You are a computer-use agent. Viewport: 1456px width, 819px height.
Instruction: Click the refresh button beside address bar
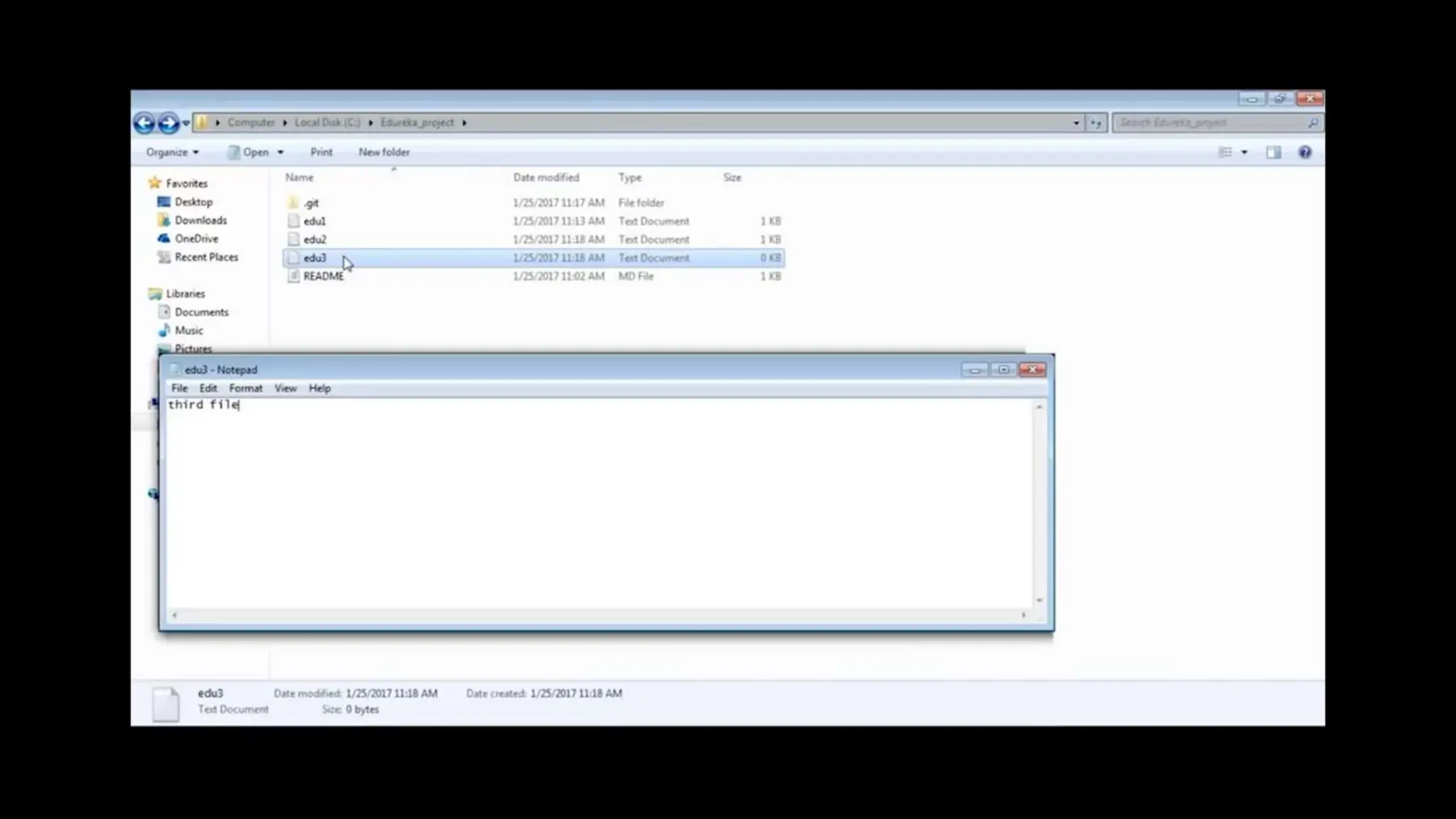[1096, 123]
